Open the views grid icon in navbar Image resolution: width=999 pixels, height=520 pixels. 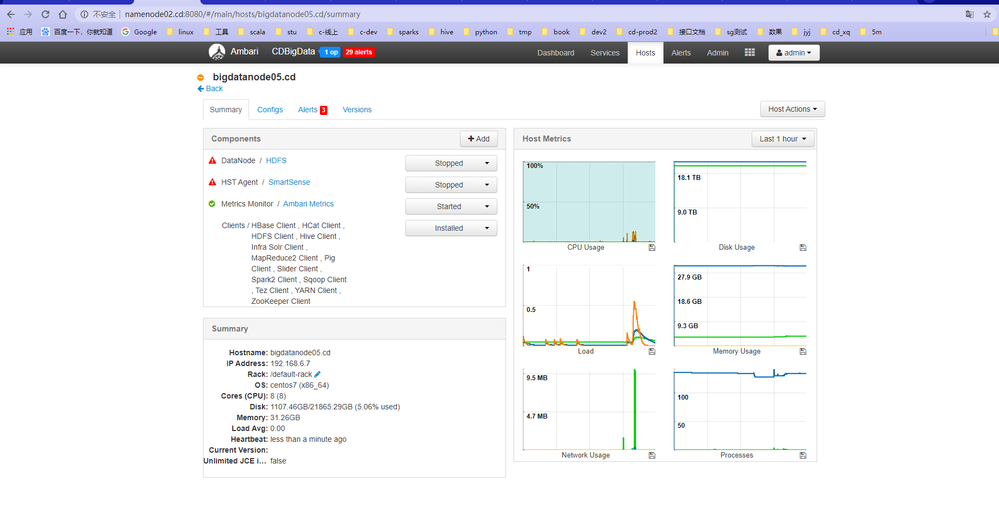click(750, 52)
